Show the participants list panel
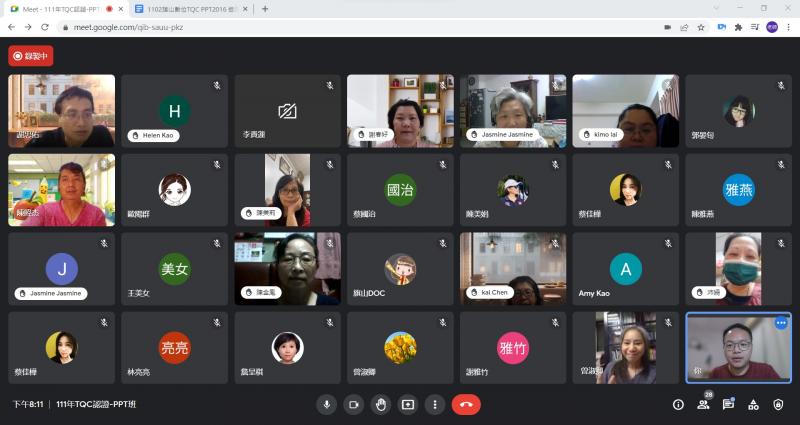The height and width of the screenshot is (425, 800). pos(704,404)
